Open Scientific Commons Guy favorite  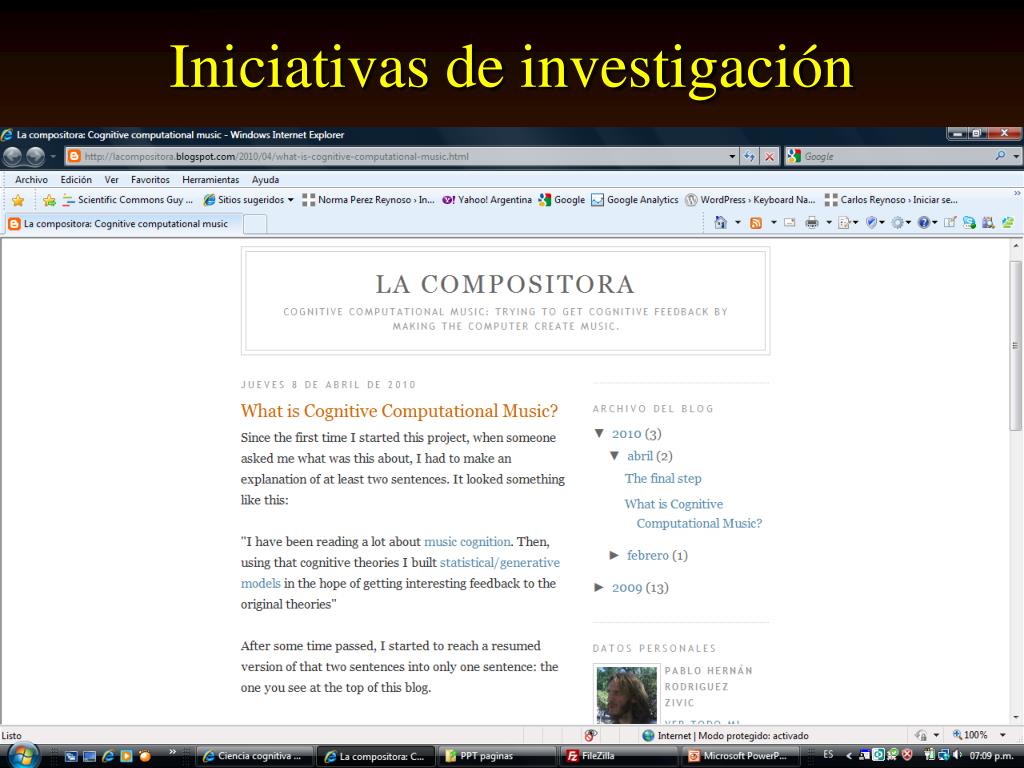(x=127, y=200)
